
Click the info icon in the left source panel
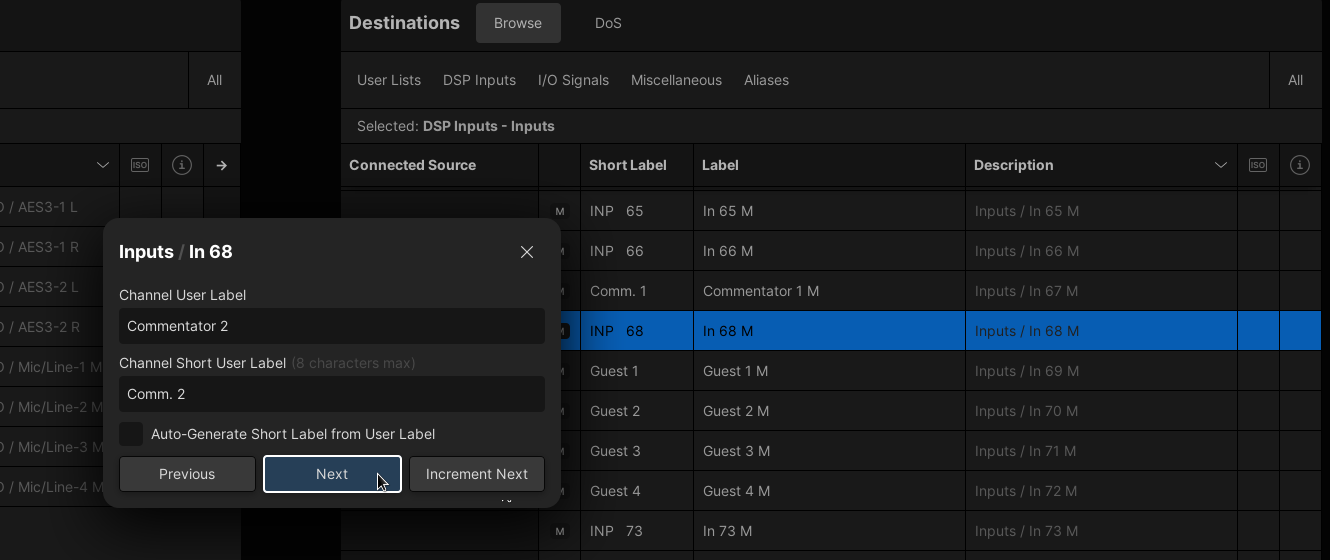181,165
